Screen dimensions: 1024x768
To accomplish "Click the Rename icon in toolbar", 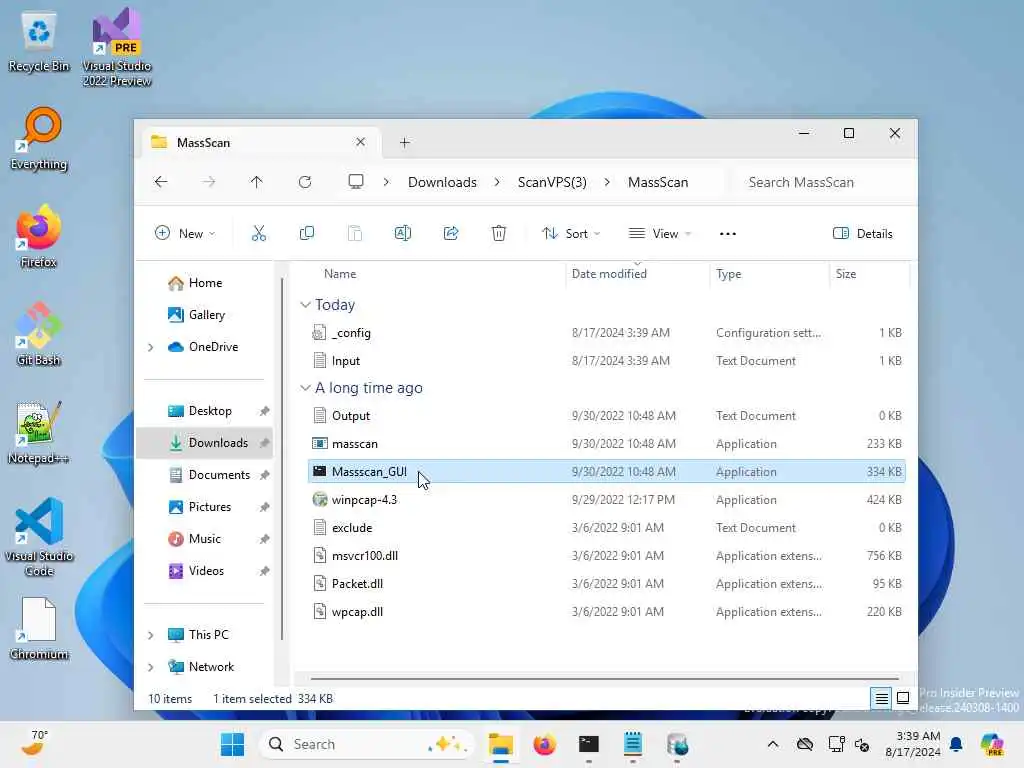I will pos(403,233).
